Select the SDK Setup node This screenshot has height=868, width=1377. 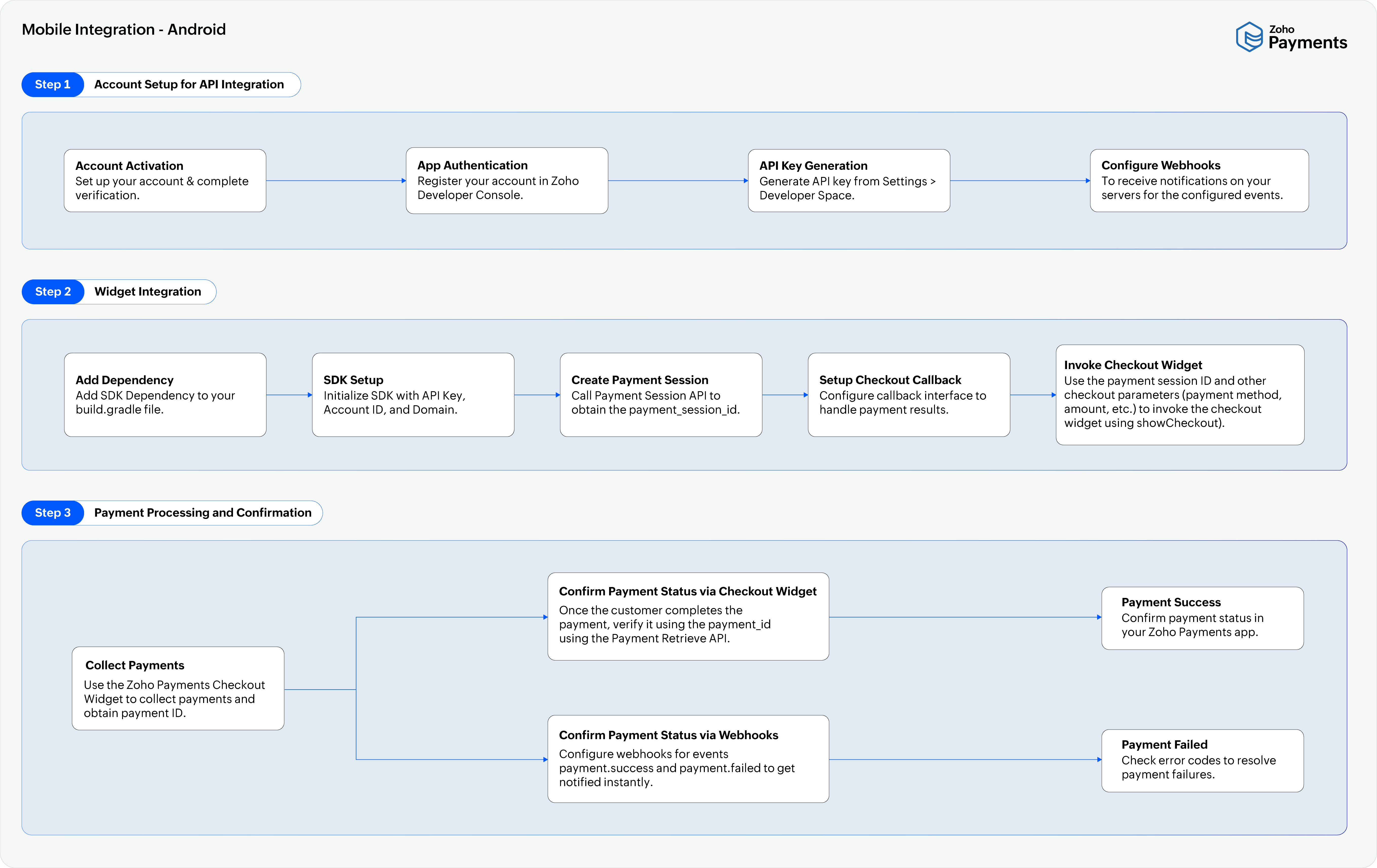click(x=413, y=394)
